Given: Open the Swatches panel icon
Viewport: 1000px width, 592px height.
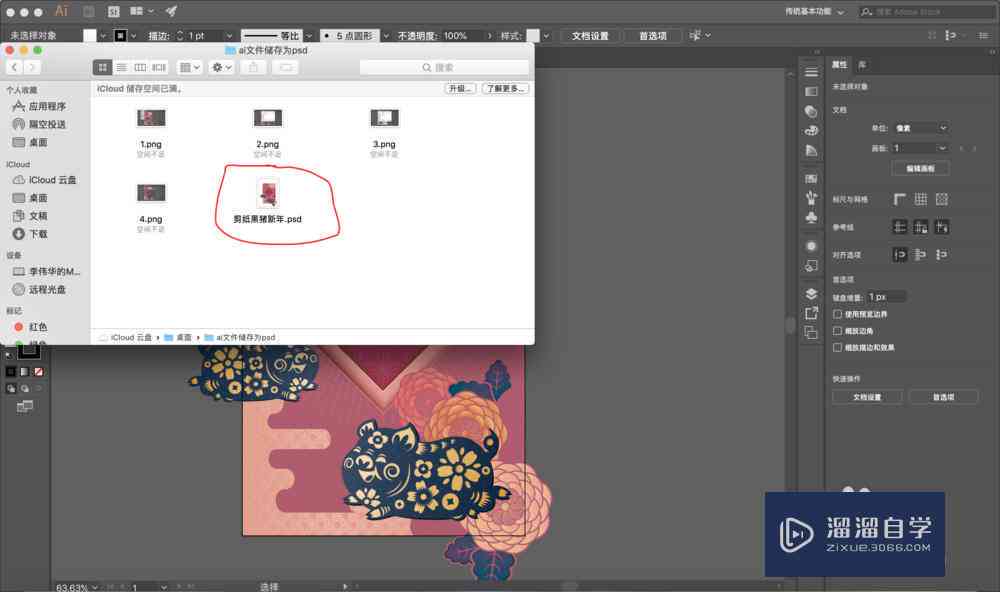Looking at the screenshot, I should pyautogui.click(x=811, y=178).
